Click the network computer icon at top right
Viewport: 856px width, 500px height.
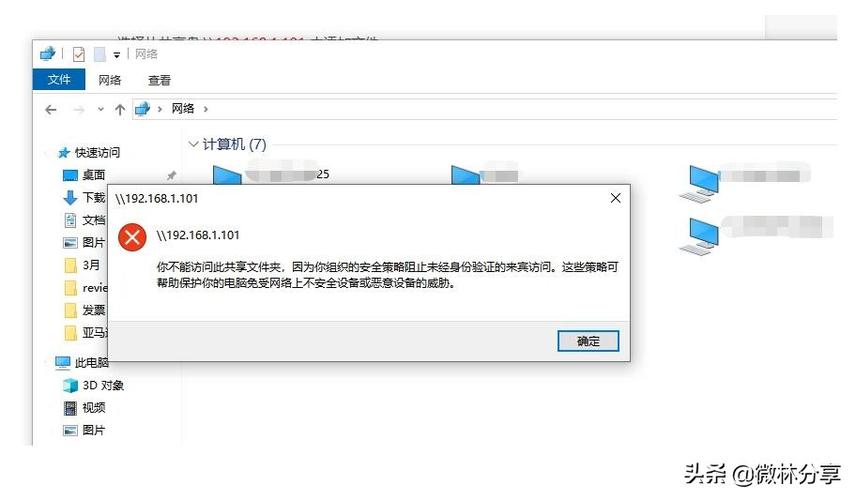pyautogui.click(x=700, y=183)
